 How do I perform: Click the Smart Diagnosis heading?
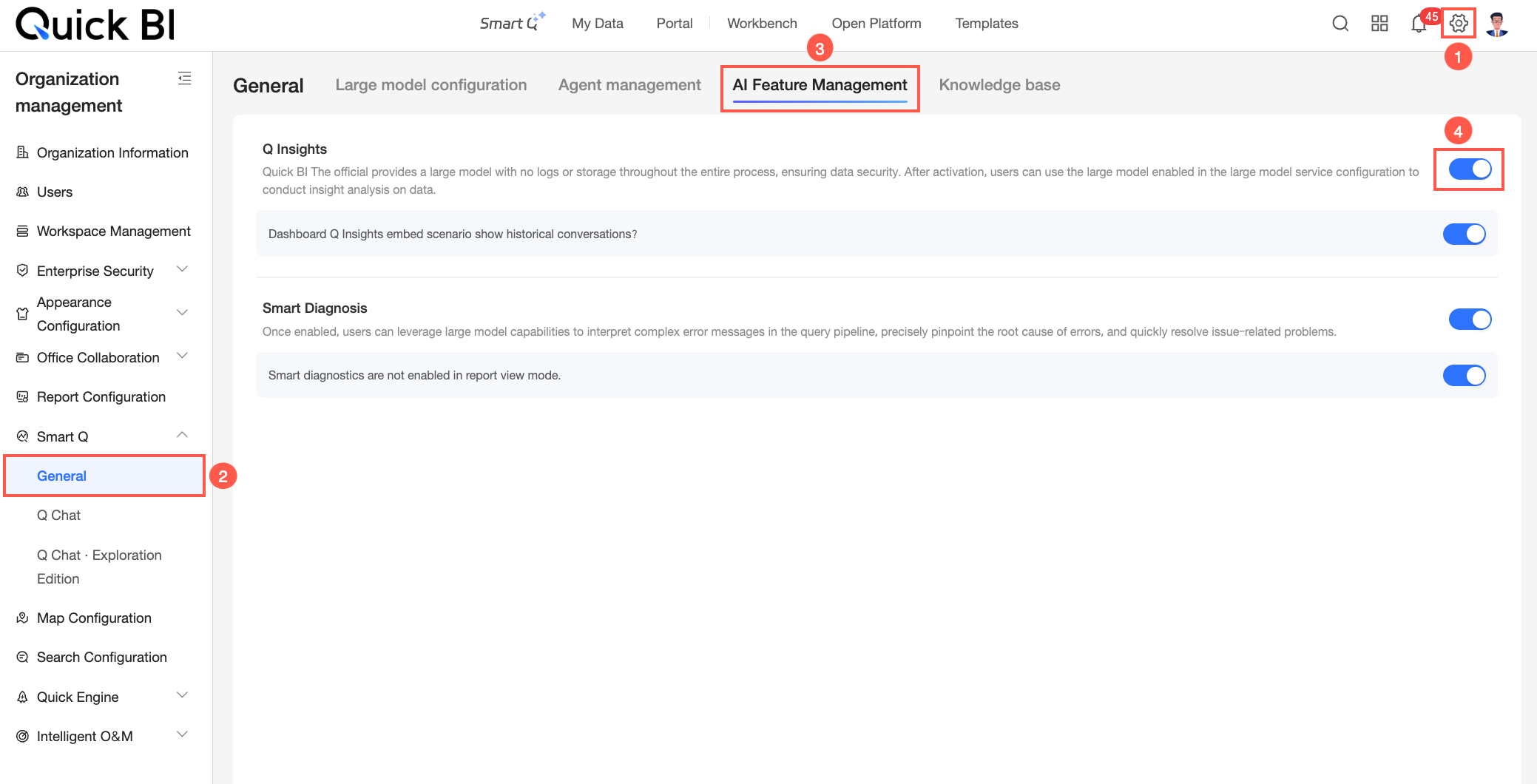tap(314, 308)
